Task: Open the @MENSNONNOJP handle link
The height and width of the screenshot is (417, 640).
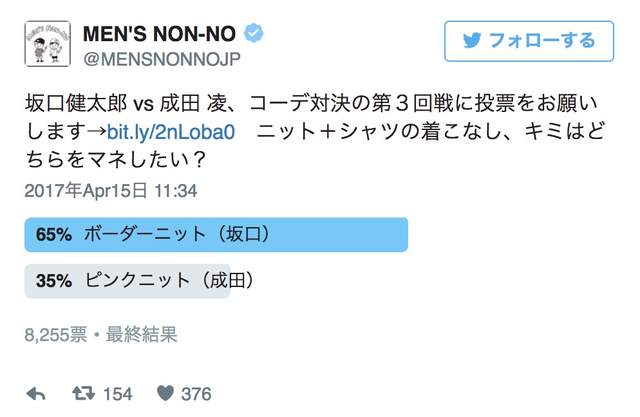Action: (x=169, y=60)
